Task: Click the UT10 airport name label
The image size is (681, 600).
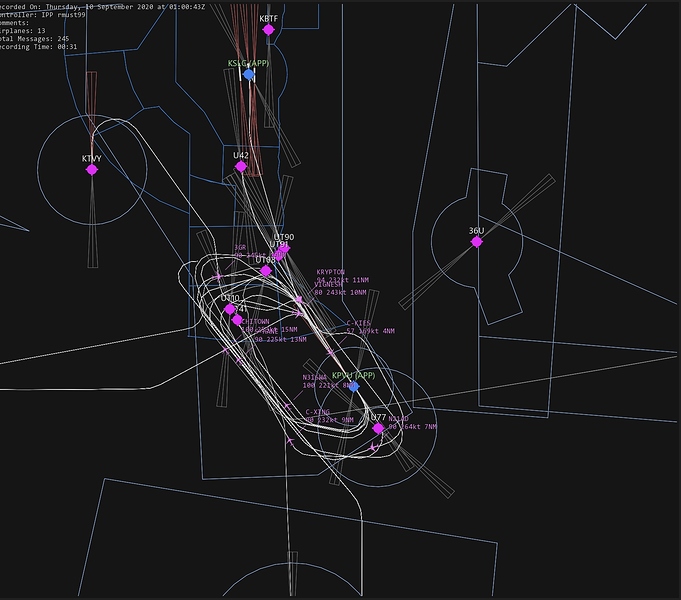Action: click(230, 298)
